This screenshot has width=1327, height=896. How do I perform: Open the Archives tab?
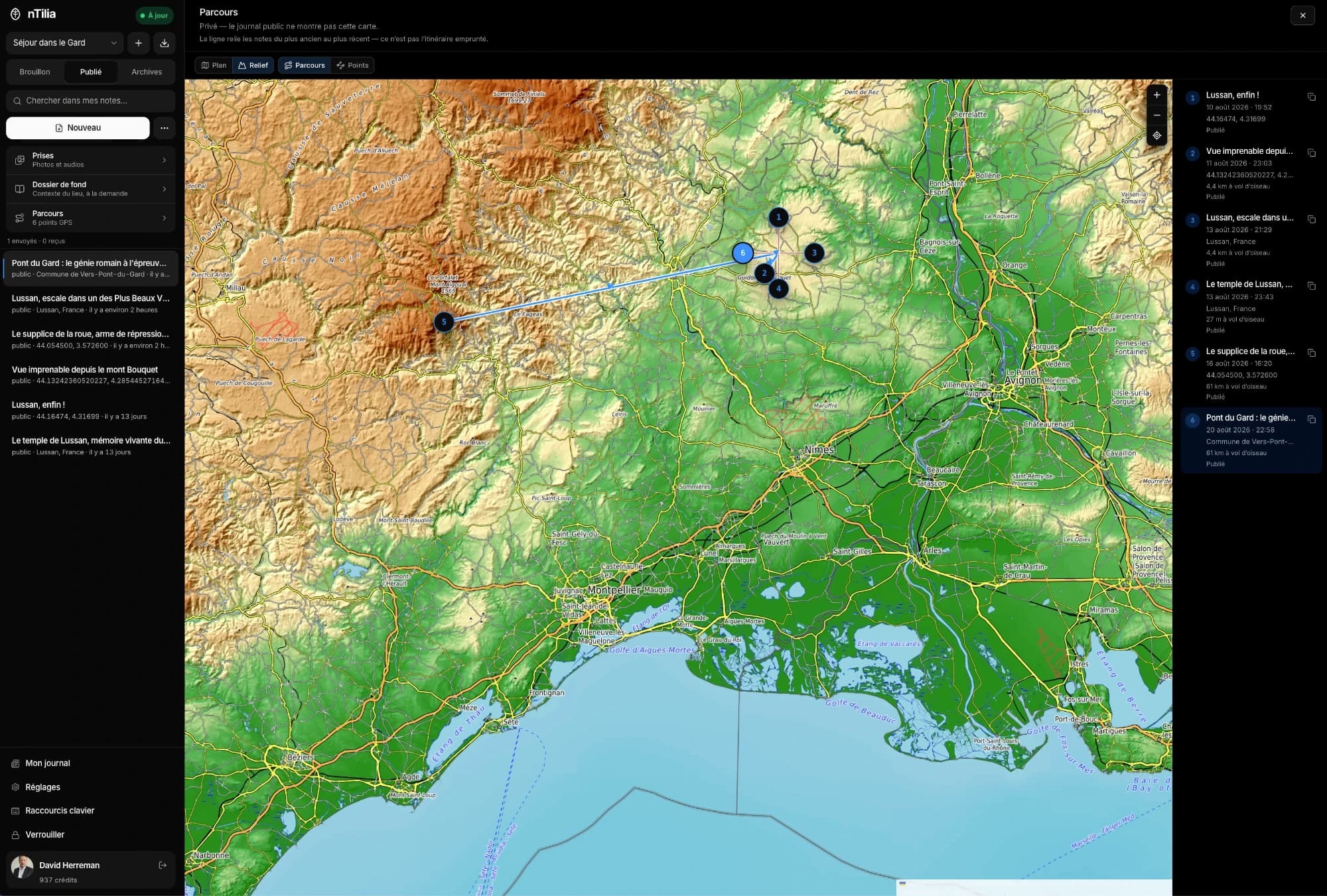(147, 72)
